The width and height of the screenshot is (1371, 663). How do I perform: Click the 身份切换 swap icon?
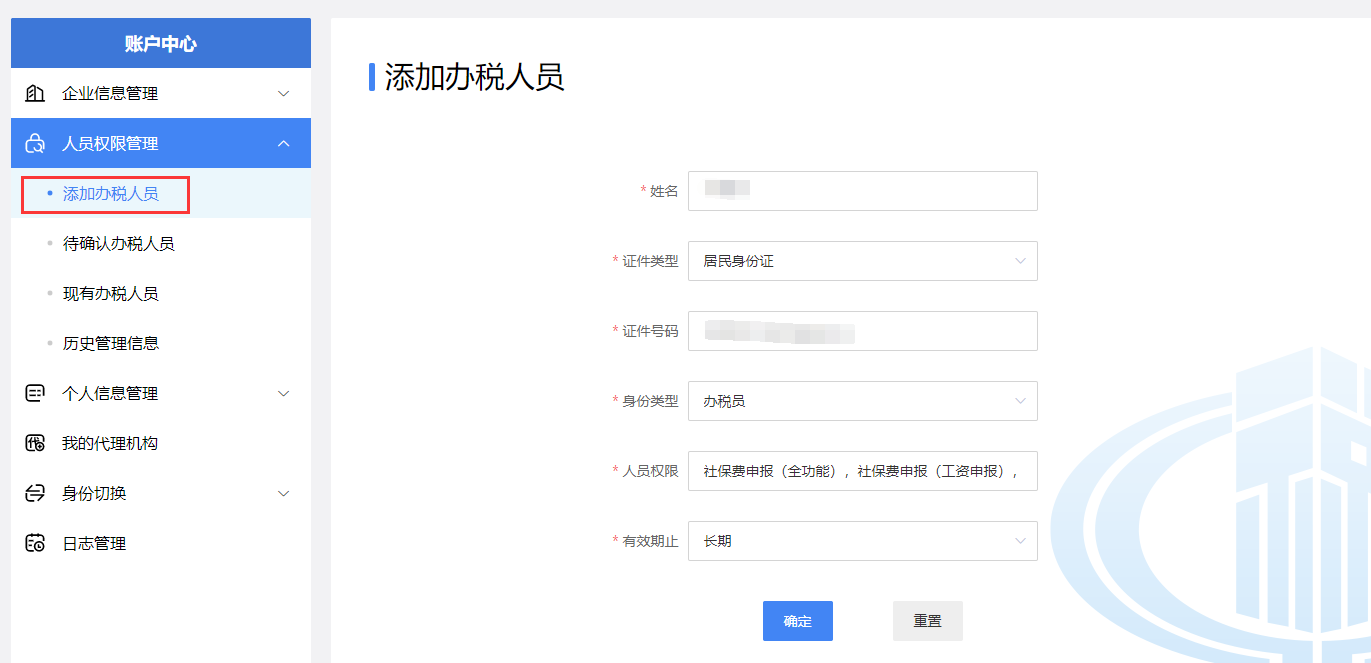click(x=35, y=494)
